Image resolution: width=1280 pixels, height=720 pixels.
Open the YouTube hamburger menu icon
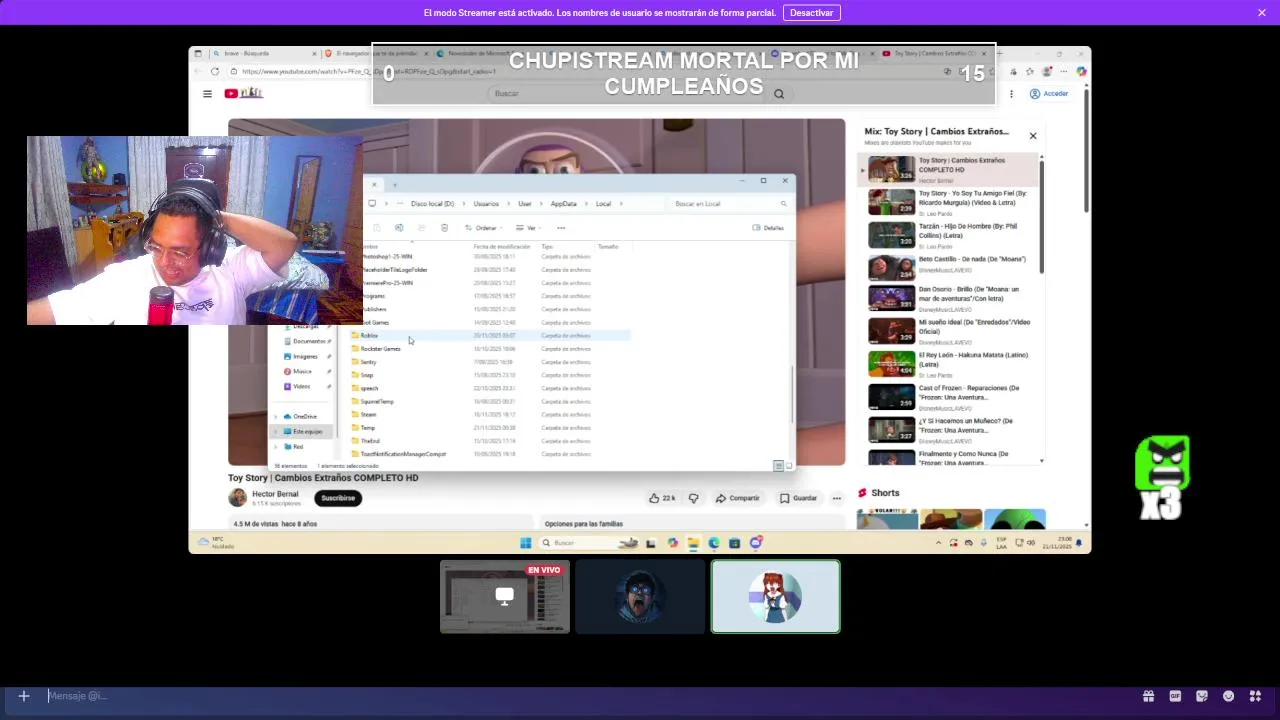tap(207, 94)
